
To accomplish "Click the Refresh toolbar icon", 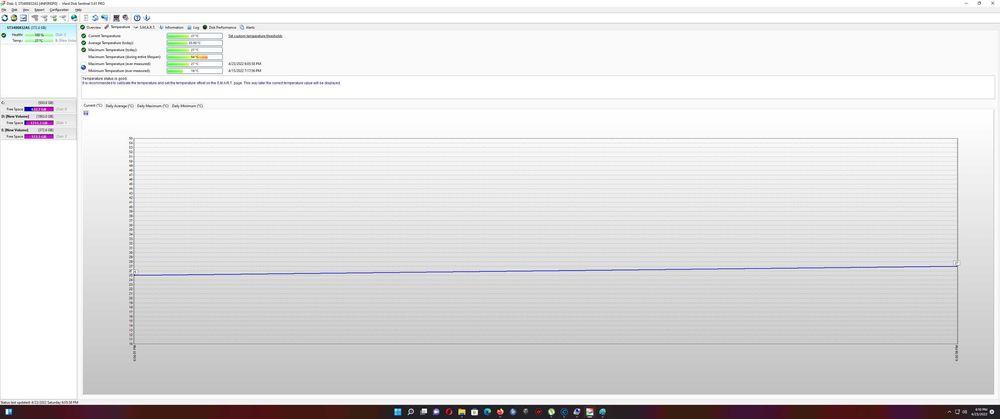I will [x=5, y=18].
